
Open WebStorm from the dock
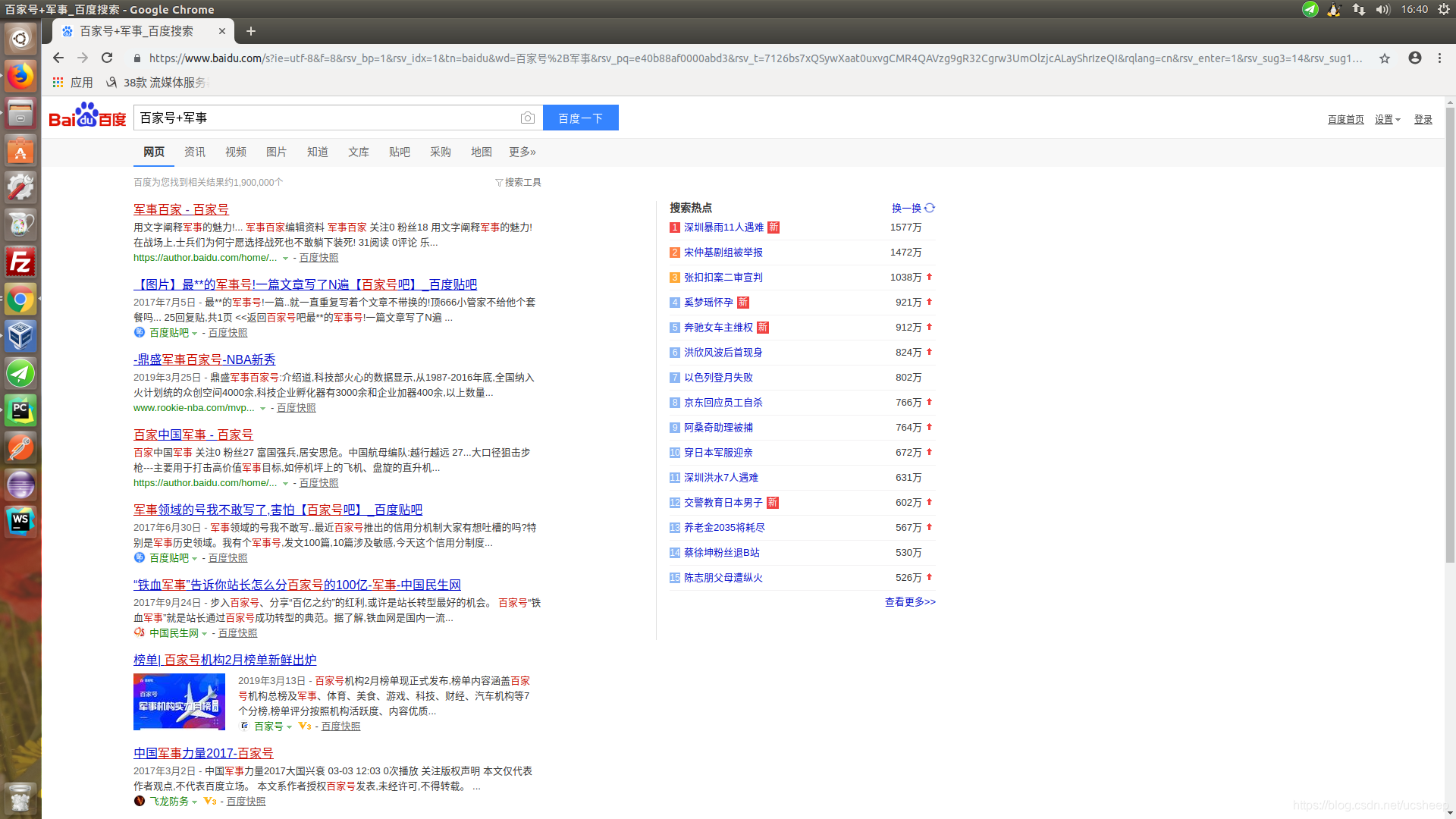[x=20, y=522]
